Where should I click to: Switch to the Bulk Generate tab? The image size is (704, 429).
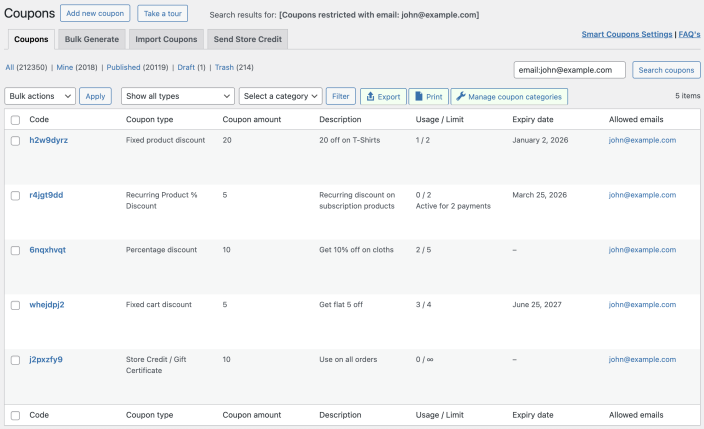click(93, 39)
